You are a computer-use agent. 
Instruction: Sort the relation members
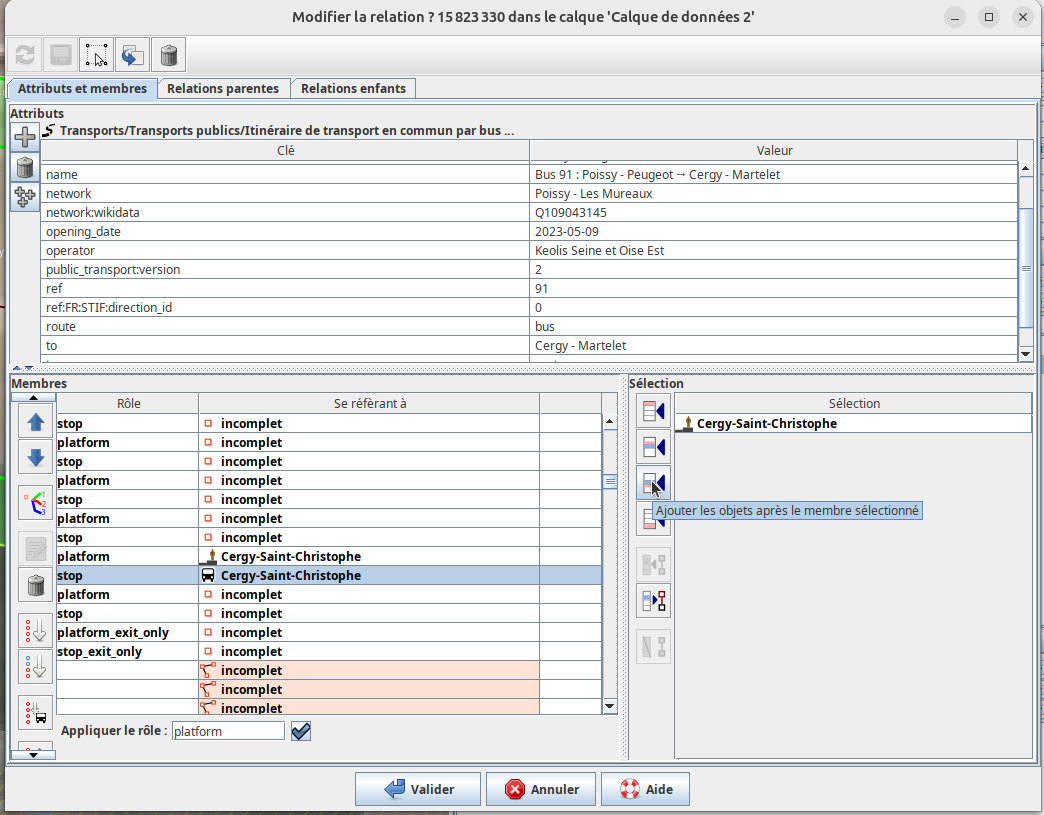pos(36,503)
